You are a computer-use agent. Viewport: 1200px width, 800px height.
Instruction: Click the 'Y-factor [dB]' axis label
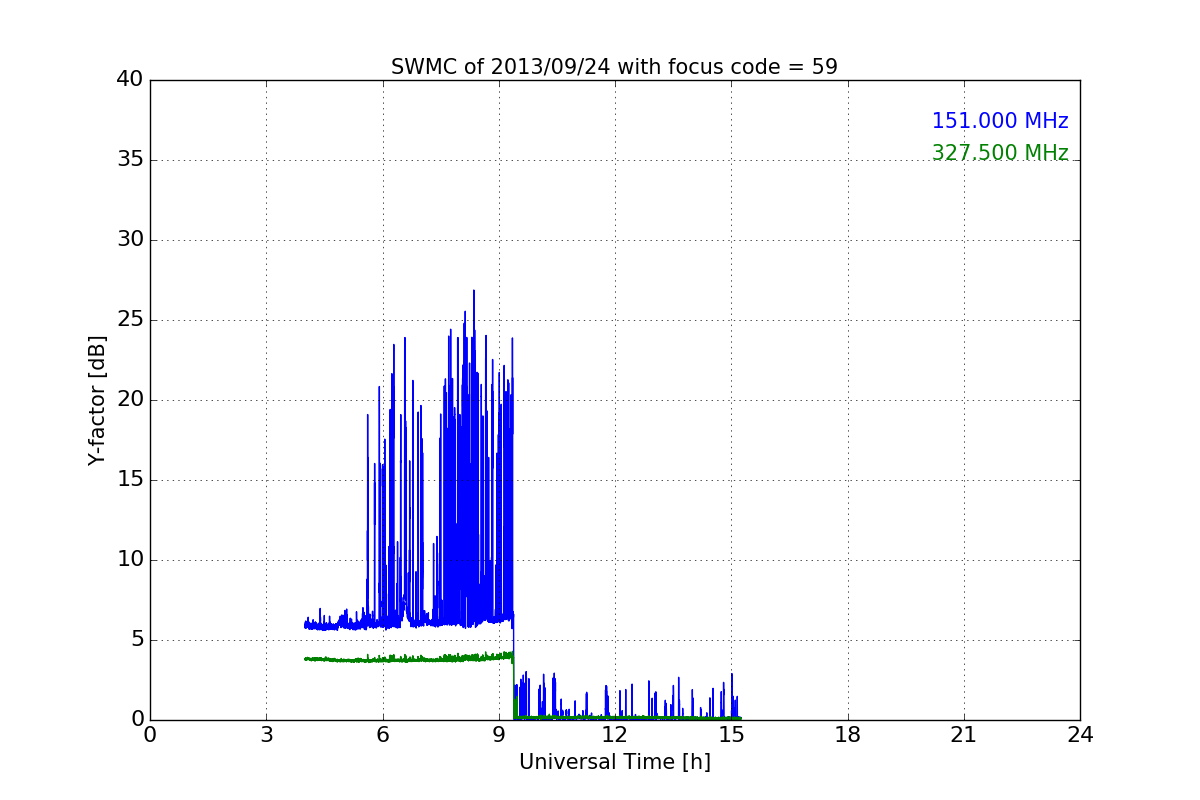[x=97, y=400]
